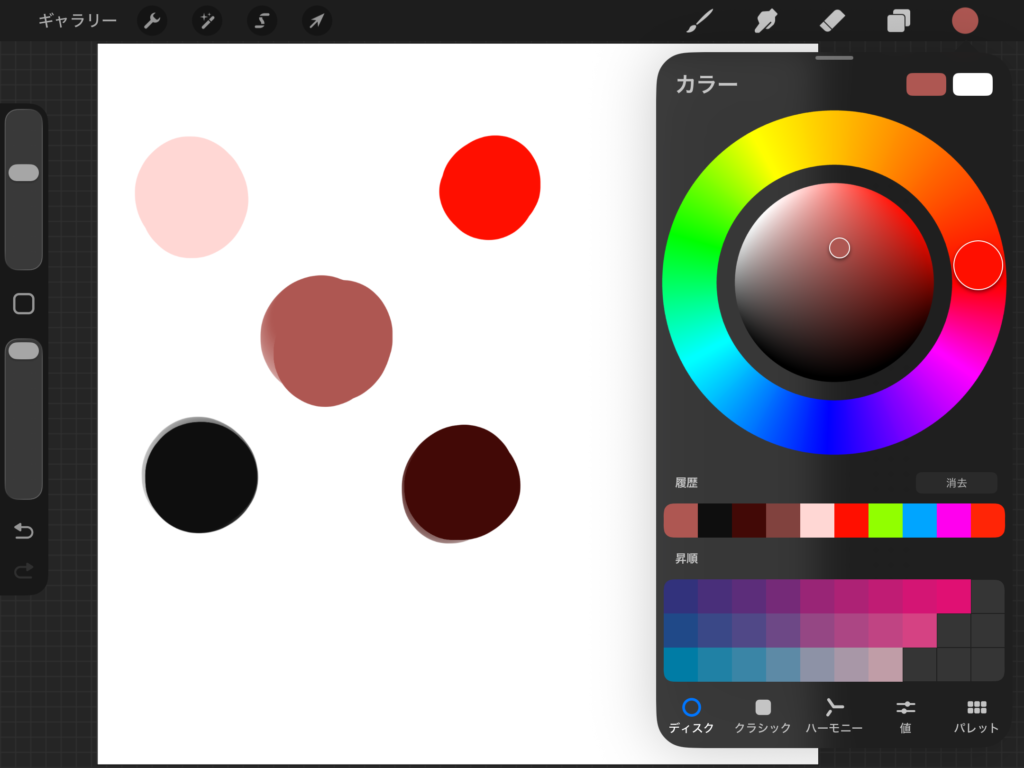This screenshot has height=768, width=1024.
Task: Switch to the ハーモニー tab
Action: (x=834, y=716)
